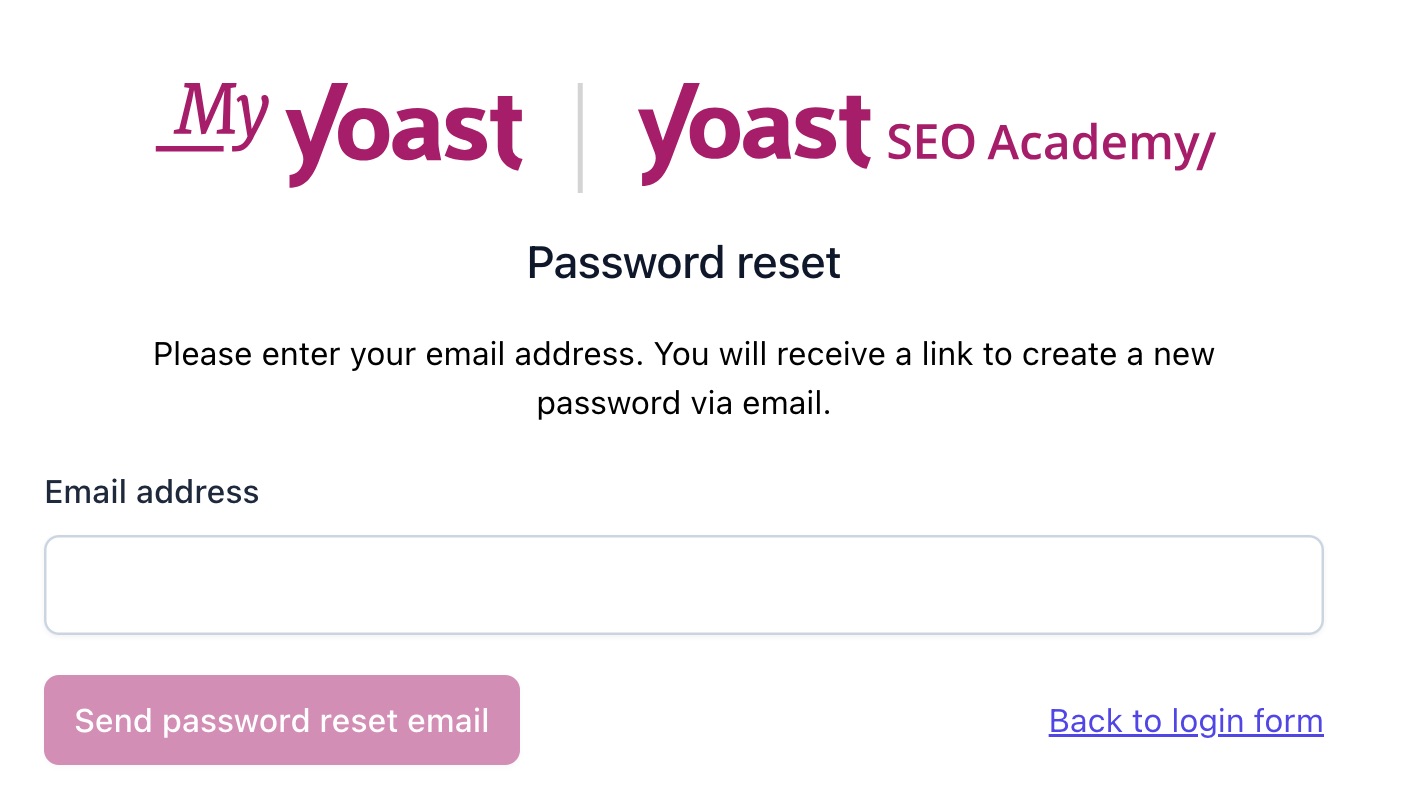Click the vertical divider between the logos

[580, 137]
